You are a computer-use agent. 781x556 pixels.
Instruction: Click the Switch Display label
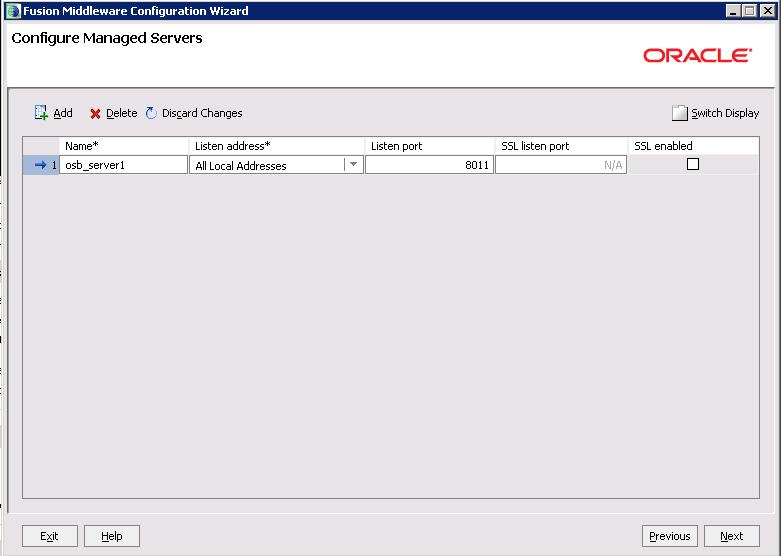(x=725, y=113)
